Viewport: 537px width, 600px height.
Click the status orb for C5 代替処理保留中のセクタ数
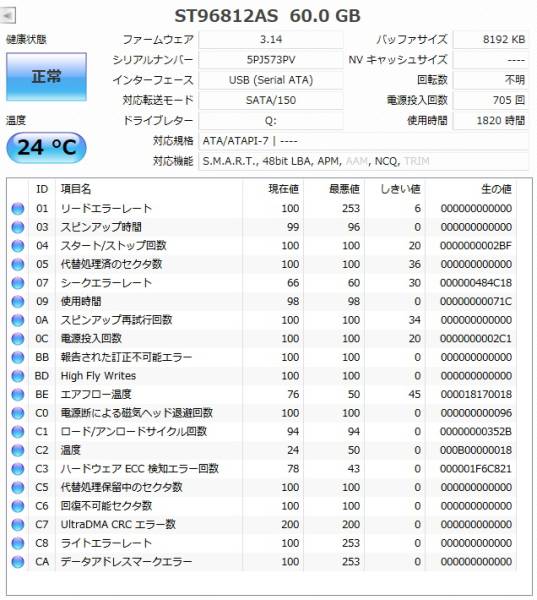point(18,488)
